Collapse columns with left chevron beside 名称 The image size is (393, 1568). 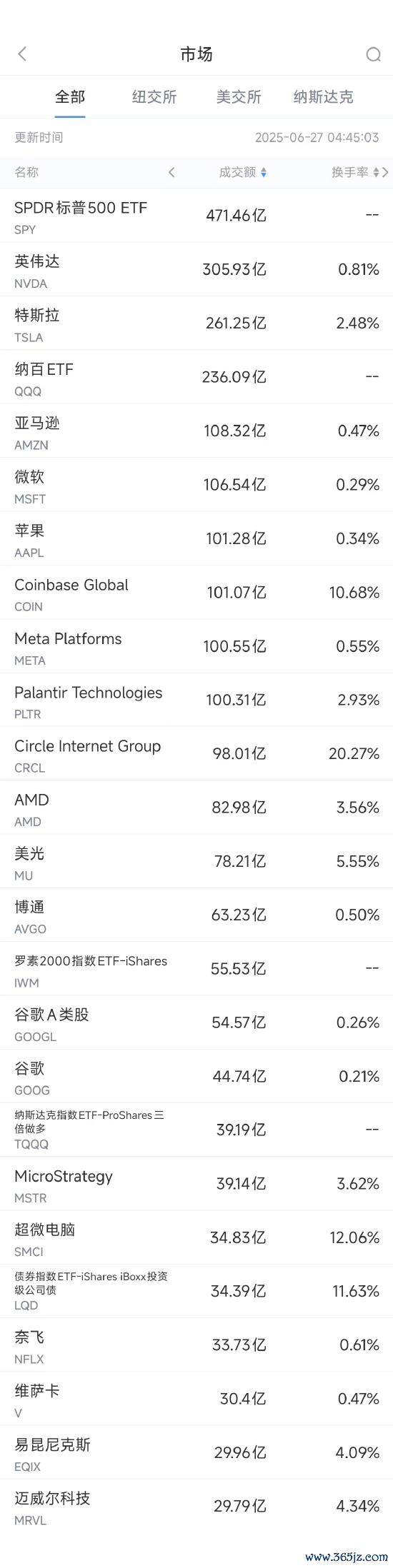point(171,172)
